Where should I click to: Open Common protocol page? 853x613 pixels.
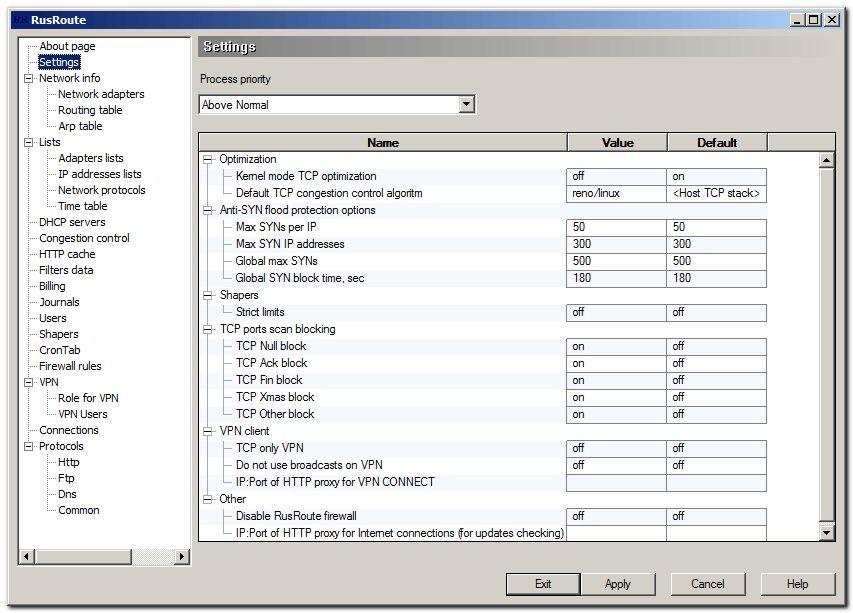78,510
